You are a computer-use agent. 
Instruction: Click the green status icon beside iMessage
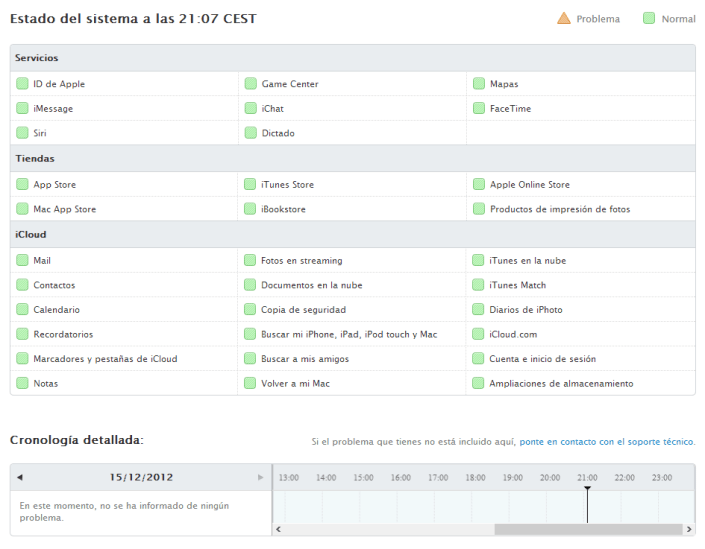pos(22,108)
